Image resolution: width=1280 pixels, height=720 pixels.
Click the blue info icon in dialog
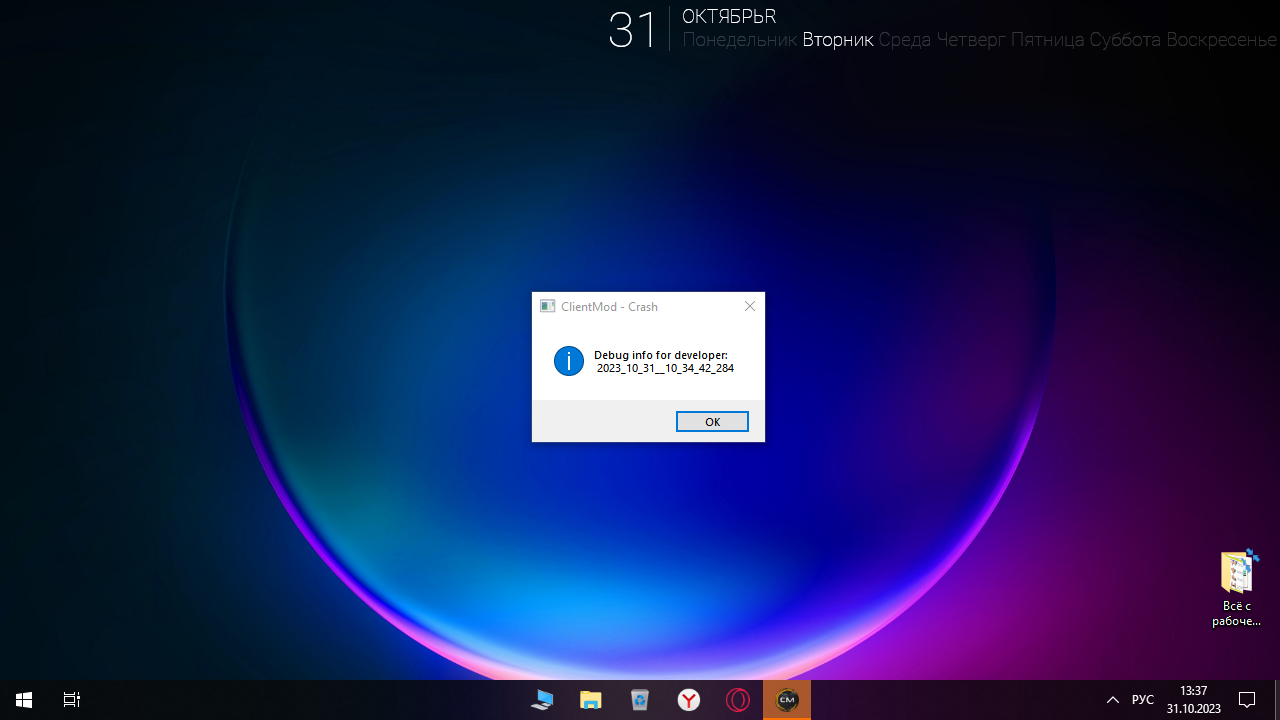click(x=569, y=361)
